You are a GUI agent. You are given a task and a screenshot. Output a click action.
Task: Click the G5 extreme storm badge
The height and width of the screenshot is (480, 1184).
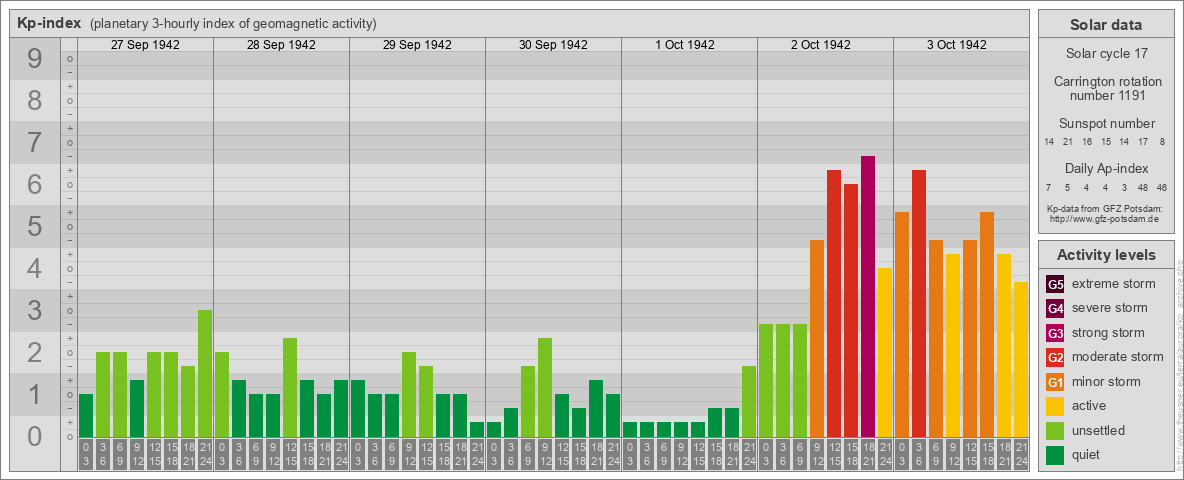1055,285
